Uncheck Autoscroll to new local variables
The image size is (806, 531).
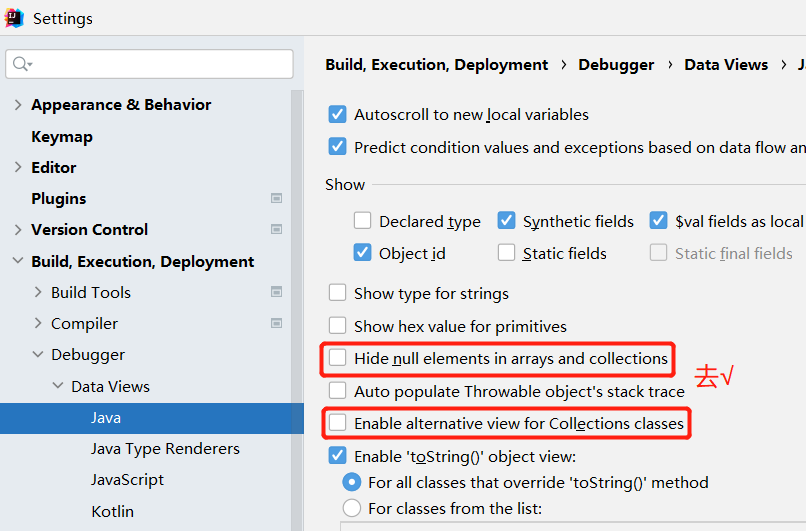click(x=338, y=115)
